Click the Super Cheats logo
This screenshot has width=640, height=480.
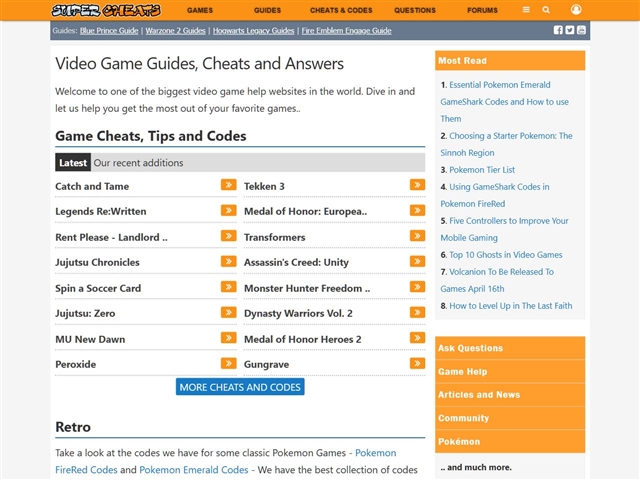[x=106, y=10]
